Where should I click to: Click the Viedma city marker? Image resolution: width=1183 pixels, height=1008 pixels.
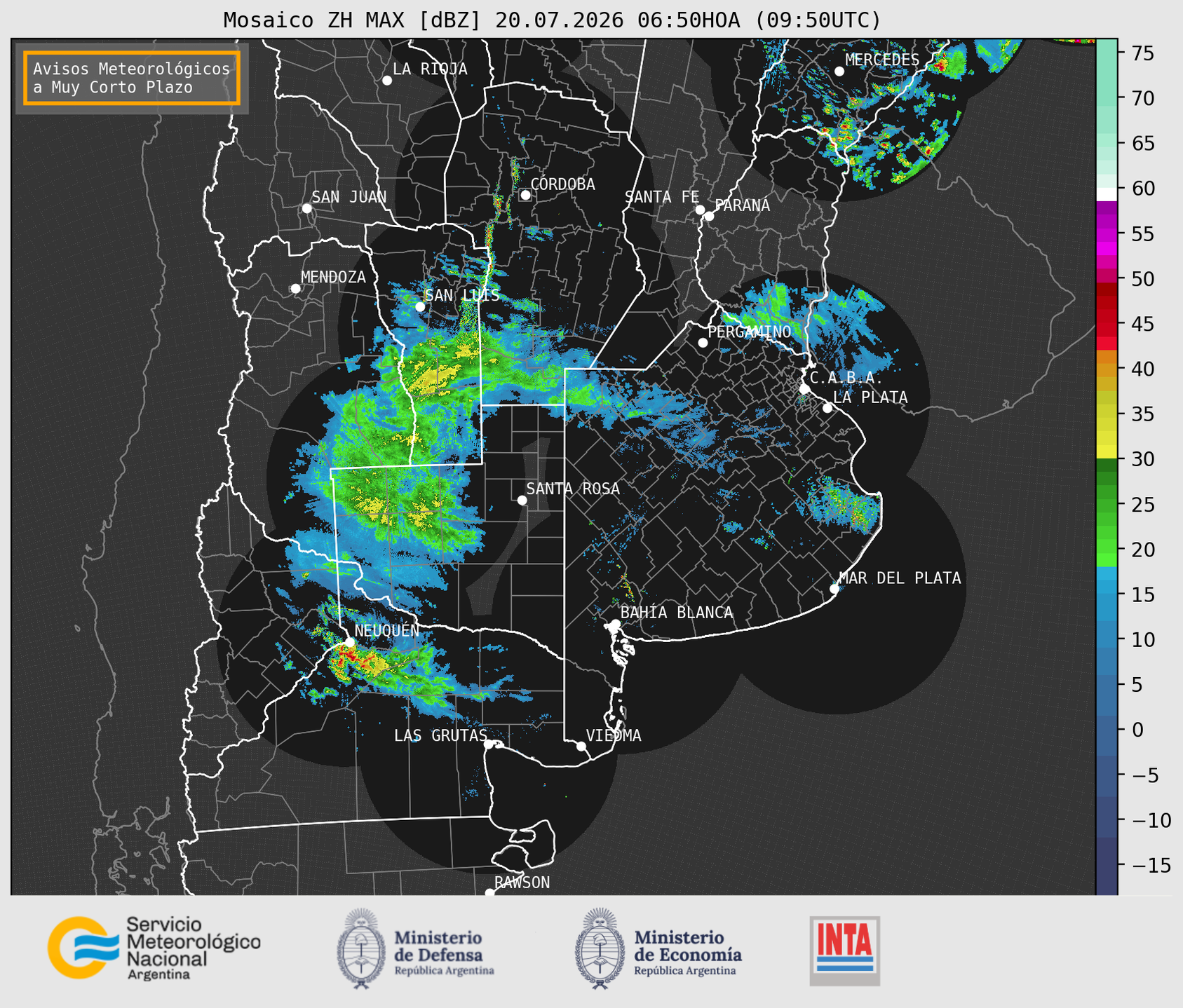point(581,746)
